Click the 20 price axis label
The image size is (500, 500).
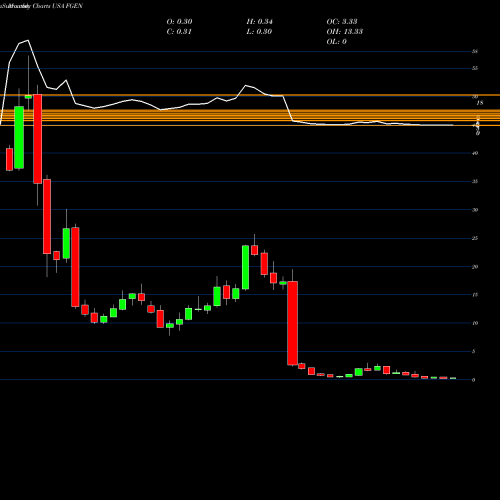pos(475,267)
